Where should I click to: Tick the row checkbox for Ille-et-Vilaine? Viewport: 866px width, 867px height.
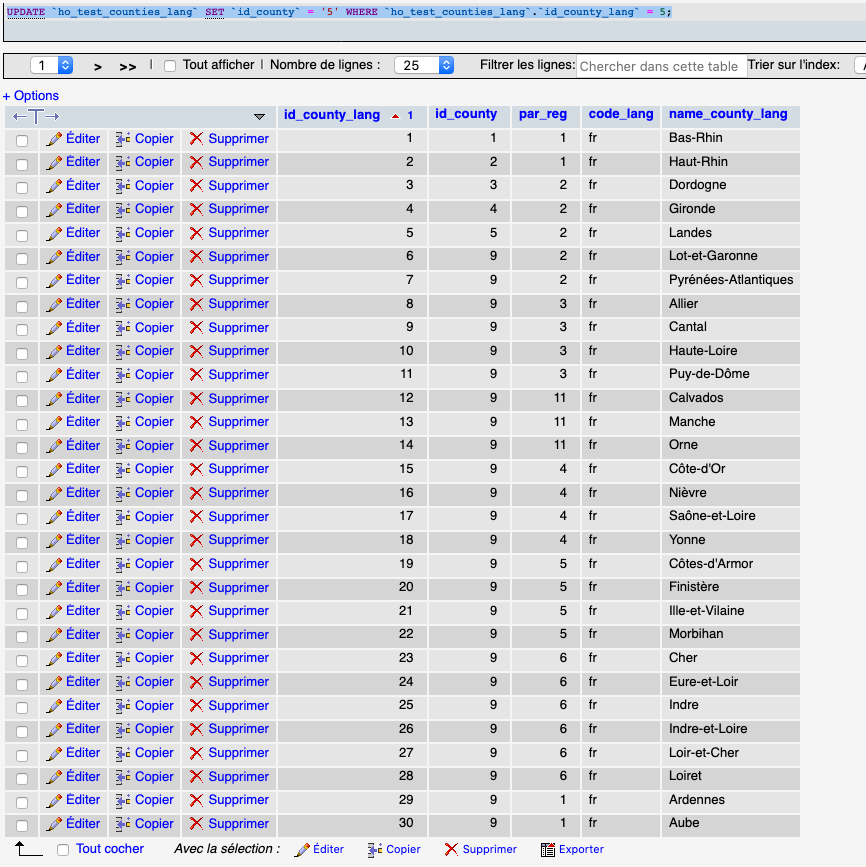click(x=22, y=613)
